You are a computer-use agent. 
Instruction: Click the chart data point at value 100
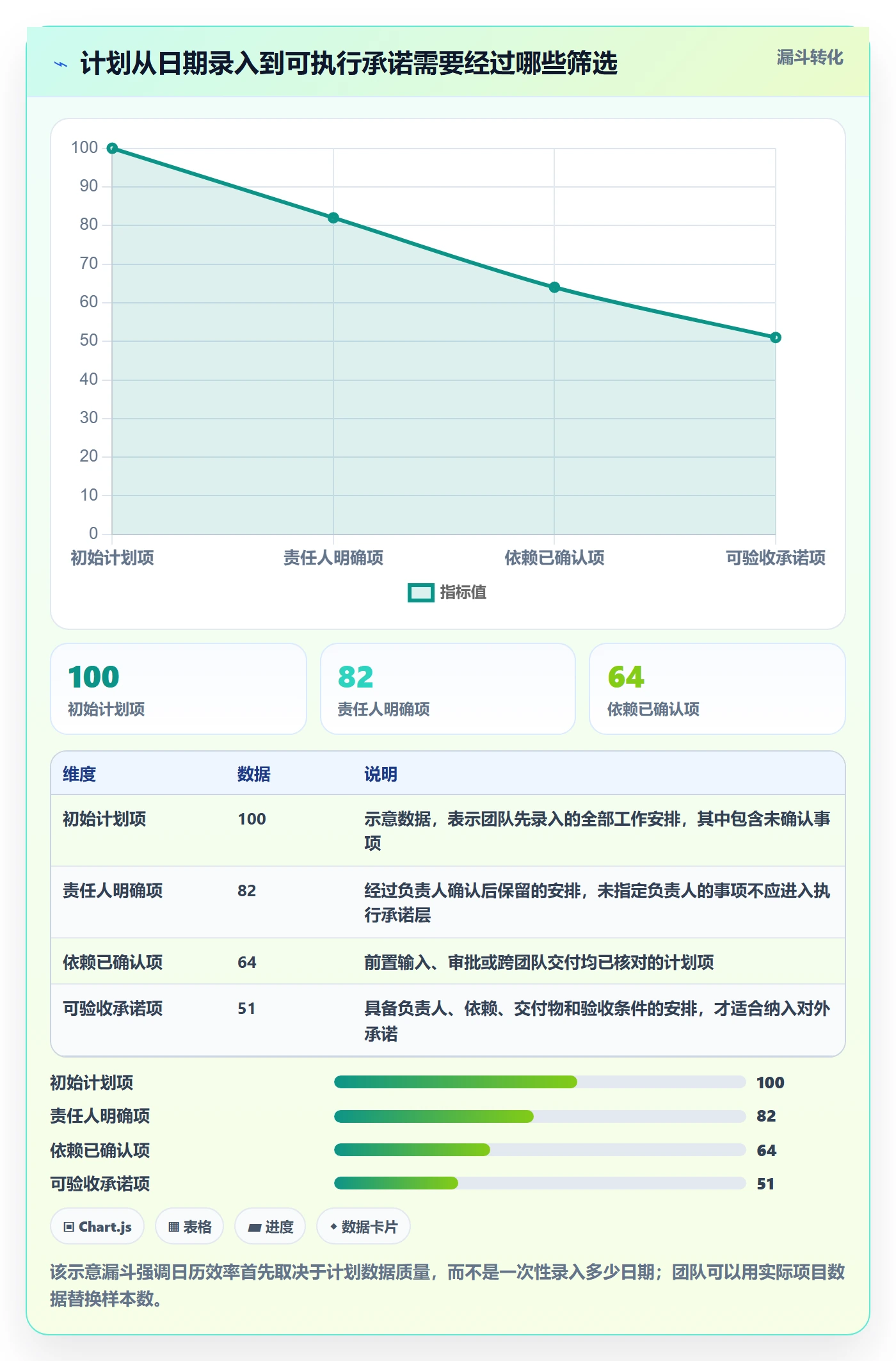112,149
